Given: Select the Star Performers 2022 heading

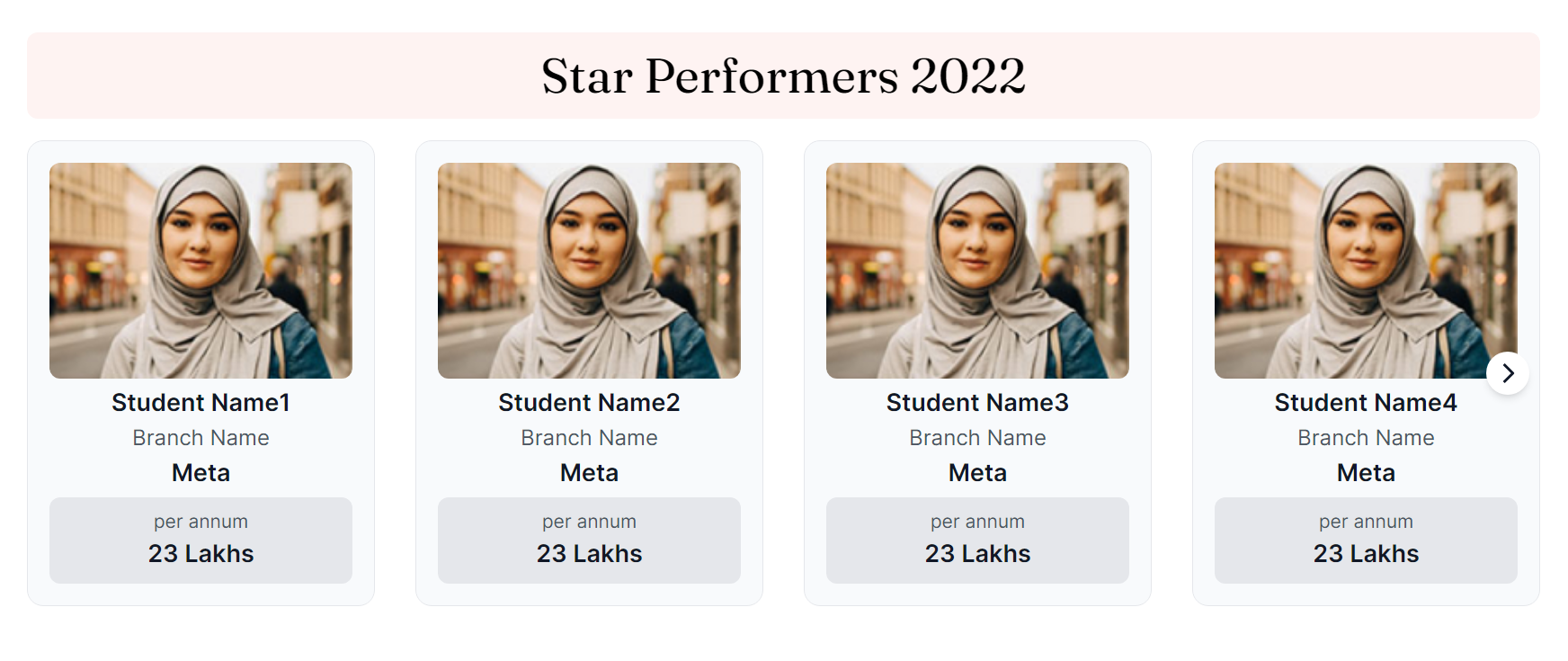Looking at the screenshot, I should click(783, 76).
